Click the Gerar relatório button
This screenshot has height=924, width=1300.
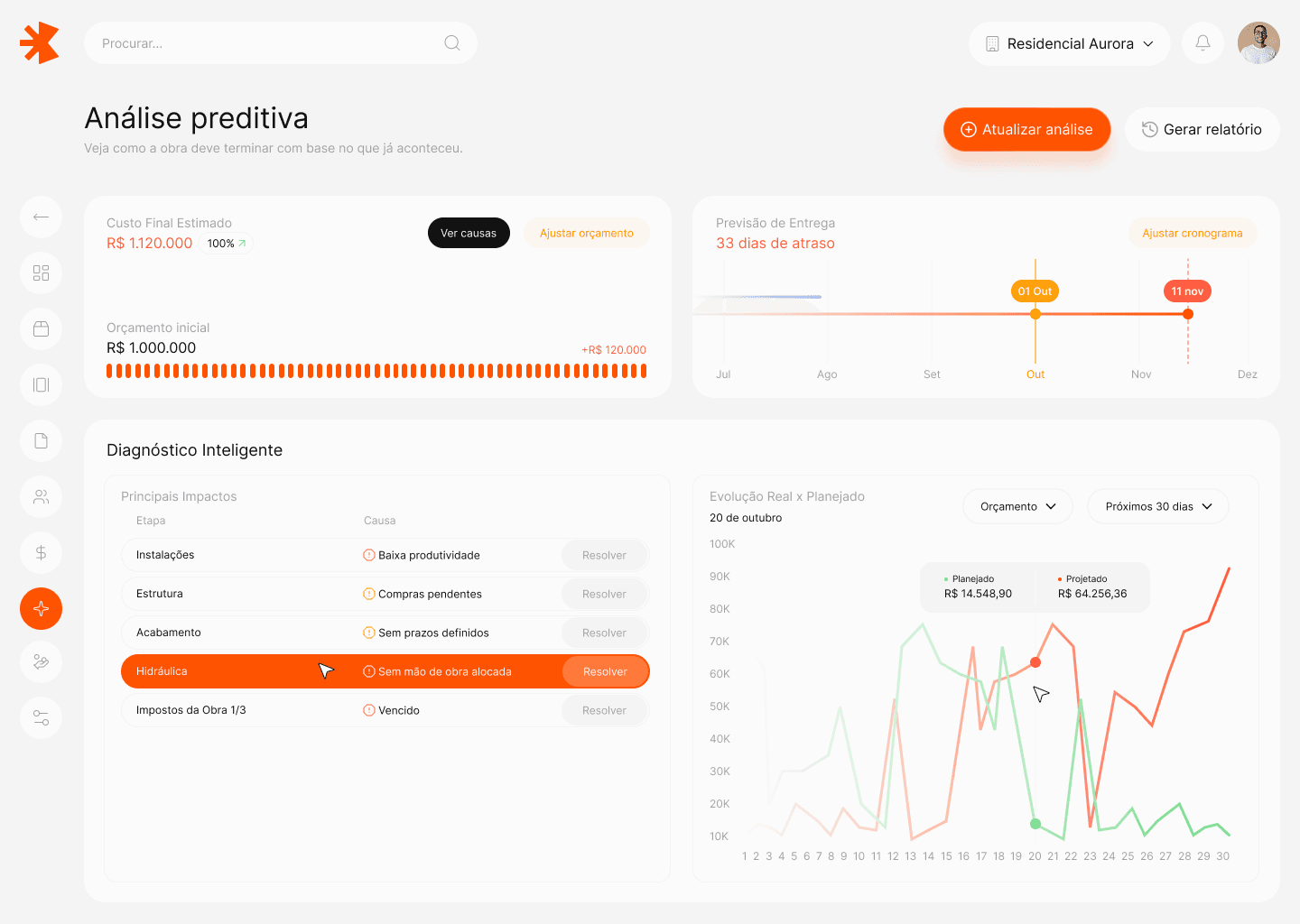tap(1202, 129)
